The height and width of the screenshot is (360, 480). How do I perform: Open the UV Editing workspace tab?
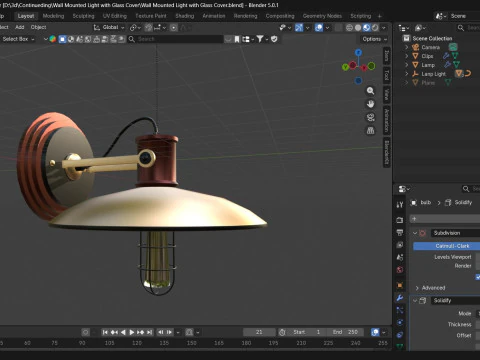[x=115, y=16]
